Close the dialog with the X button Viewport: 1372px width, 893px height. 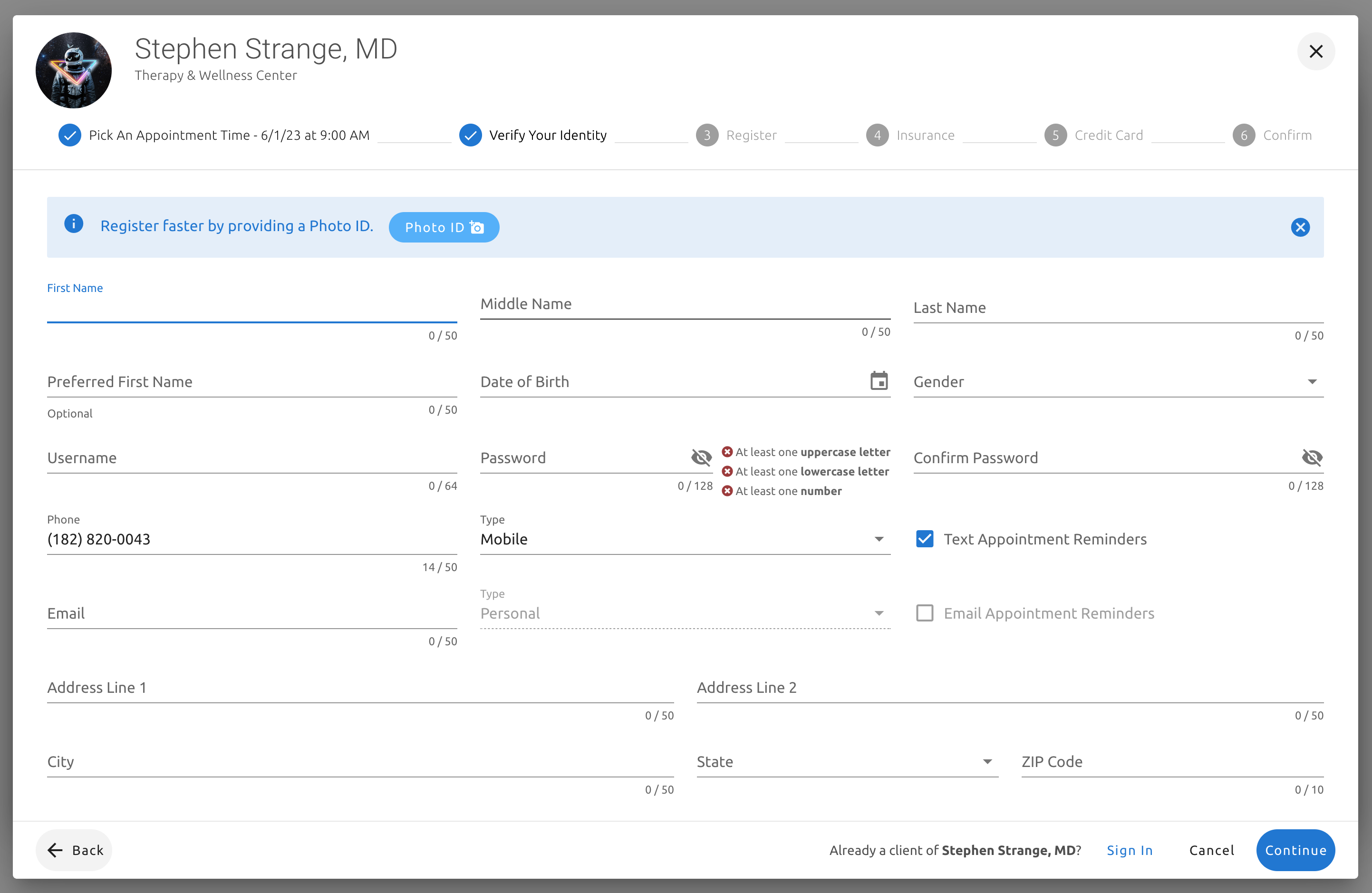pyautogui.click(x=1315, y=51)
